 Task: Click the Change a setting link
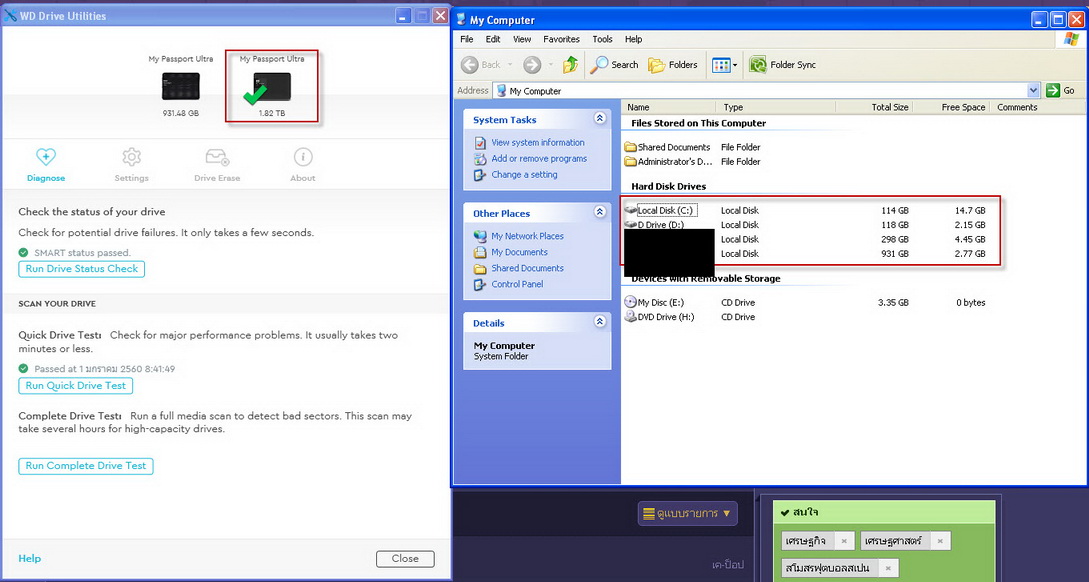click(x=524, y=174)
